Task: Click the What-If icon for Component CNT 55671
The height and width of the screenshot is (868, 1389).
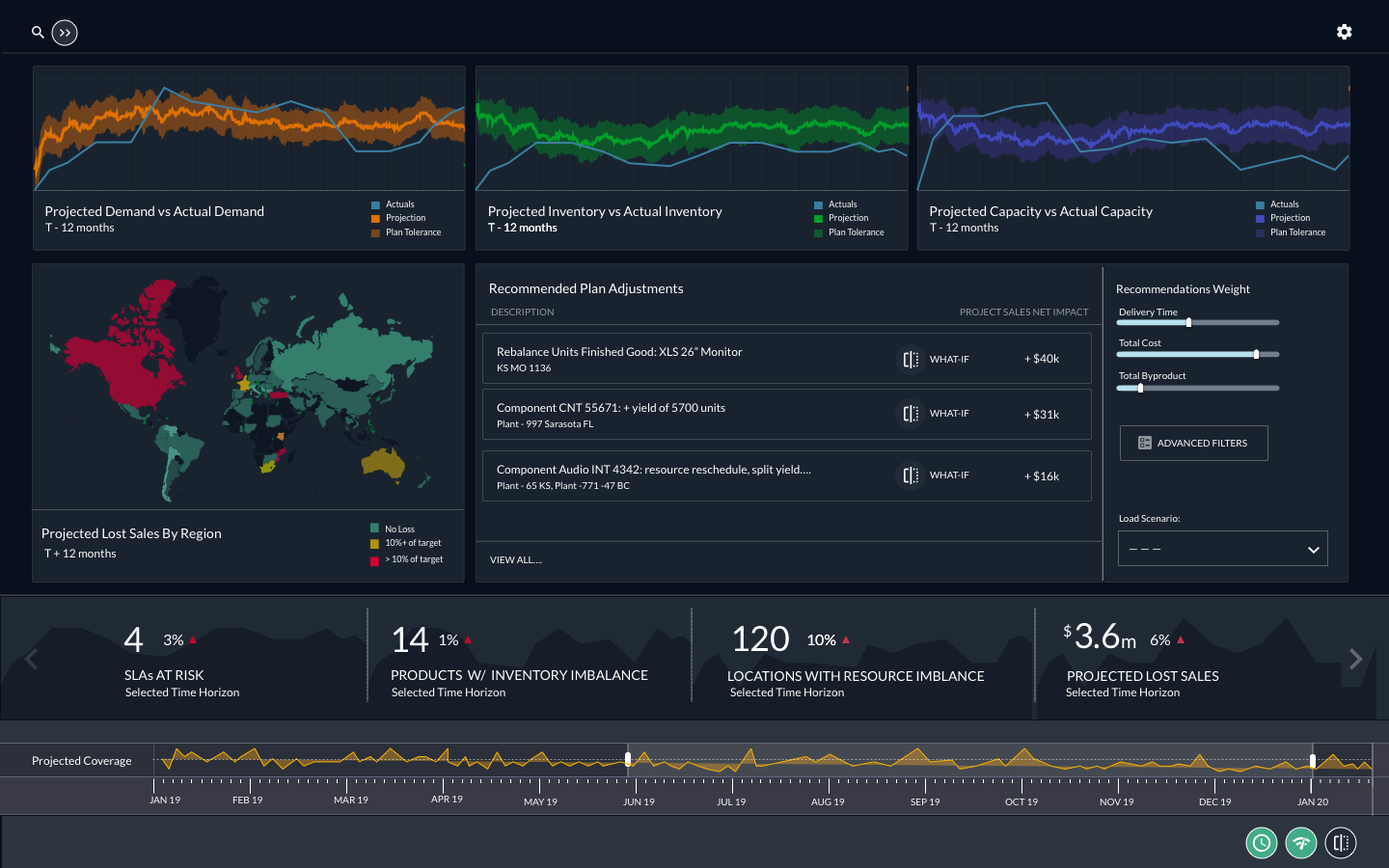Action: [909, 413]
